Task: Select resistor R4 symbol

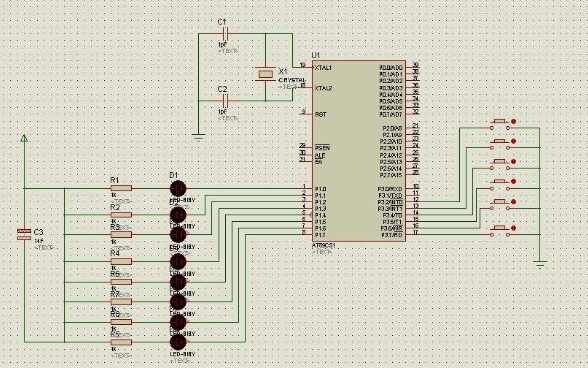Action: 121,261
